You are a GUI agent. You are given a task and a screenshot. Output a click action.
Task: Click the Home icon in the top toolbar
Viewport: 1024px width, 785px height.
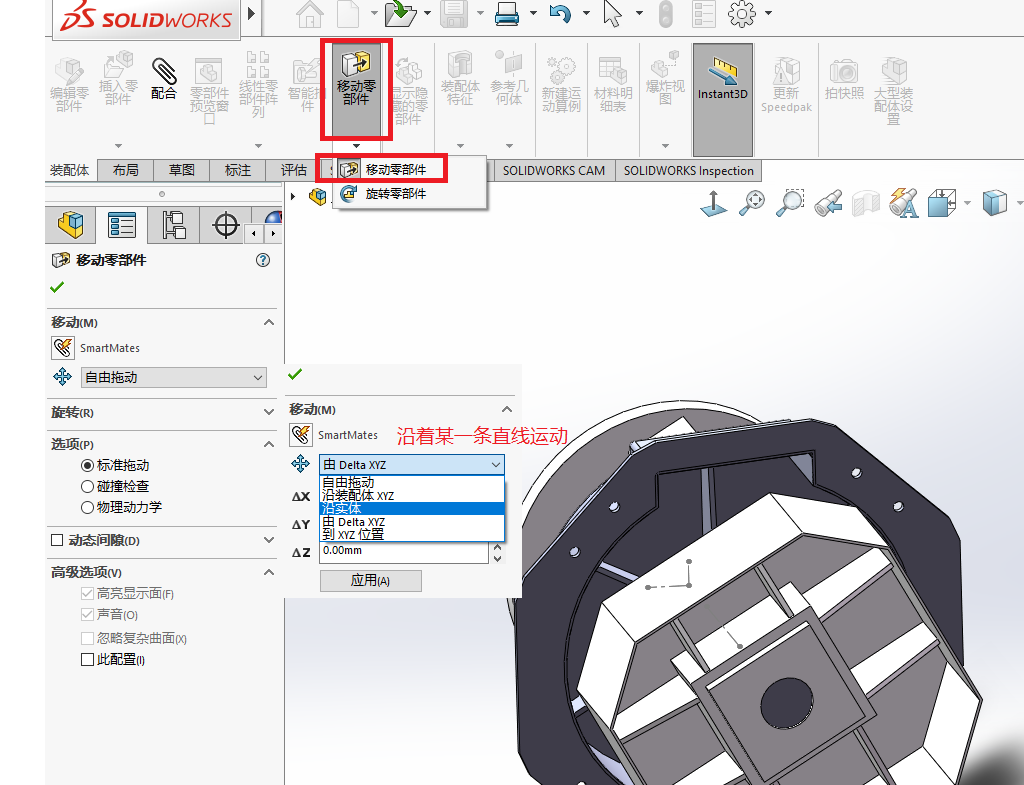(310, 14)
